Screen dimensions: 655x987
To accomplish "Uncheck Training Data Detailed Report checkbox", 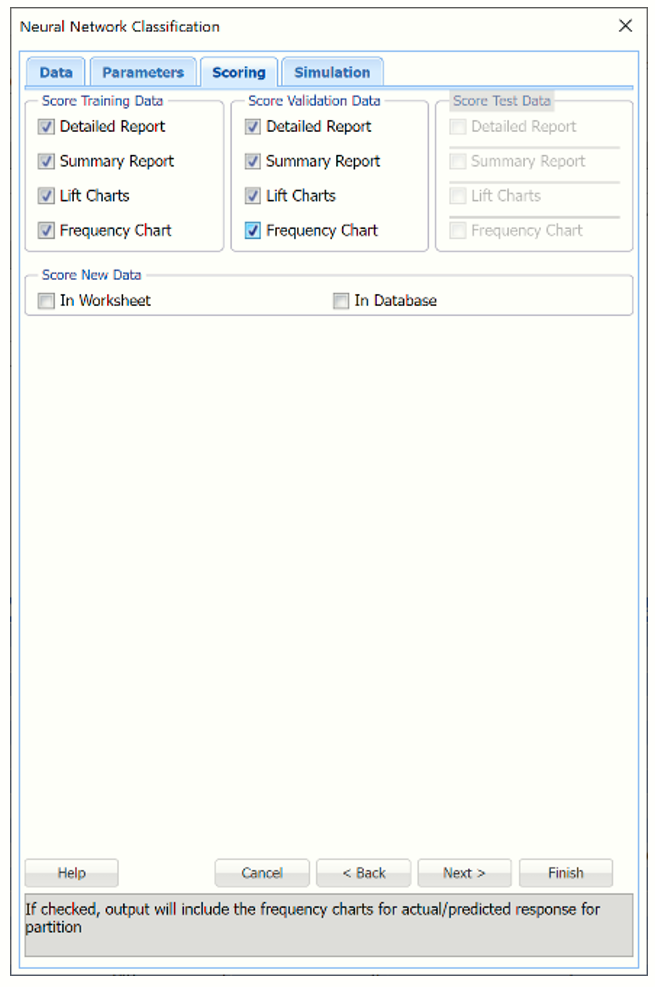I will pyautogui.click(x=46, y=127).
